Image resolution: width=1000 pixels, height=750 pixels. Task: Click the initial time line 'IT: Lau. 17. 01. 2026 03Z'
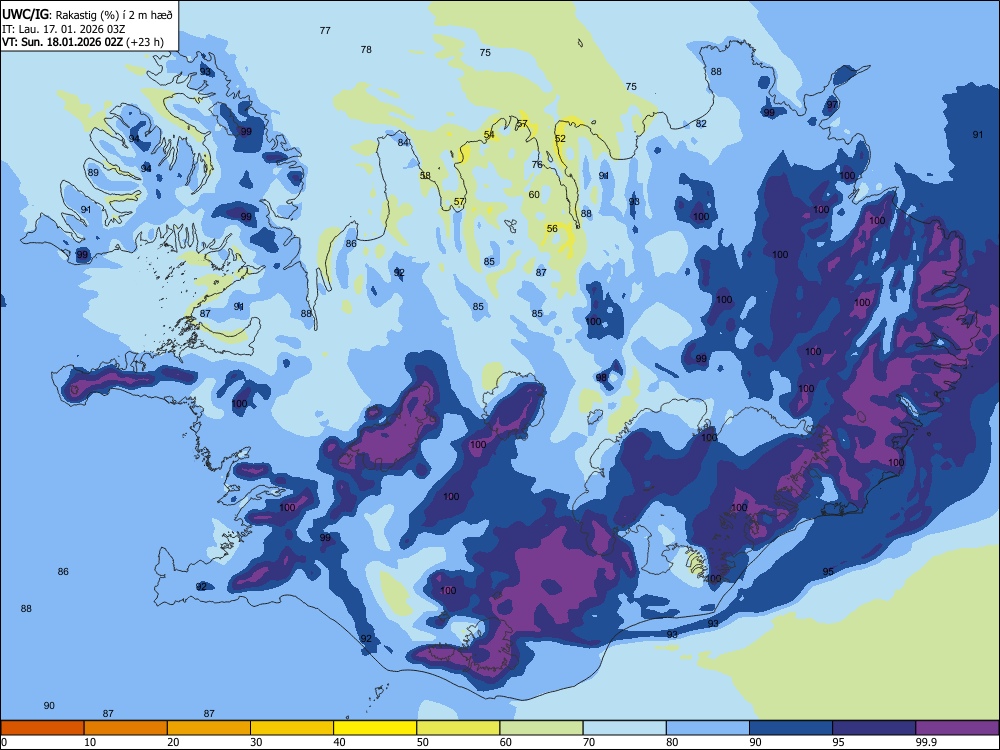[64, 29]
